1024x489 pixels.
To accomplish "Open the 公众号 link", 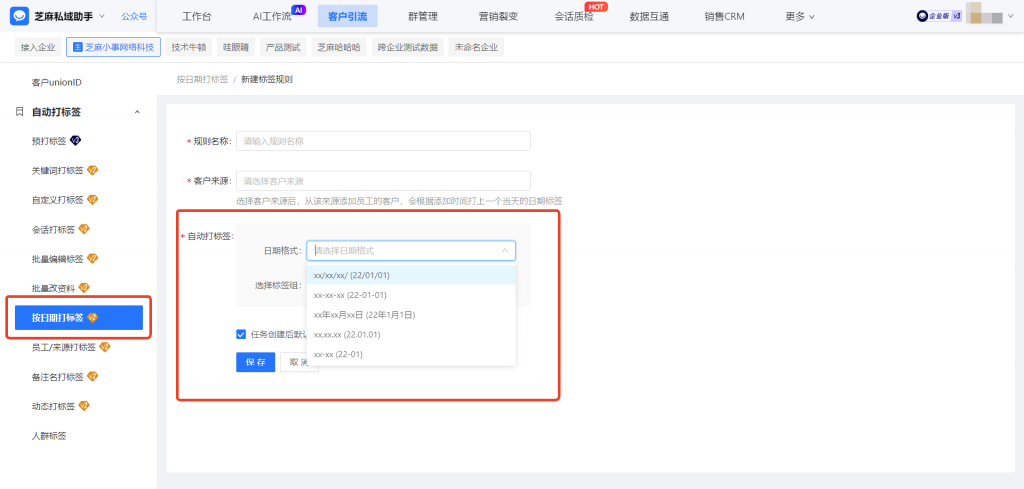I will 134,16.
